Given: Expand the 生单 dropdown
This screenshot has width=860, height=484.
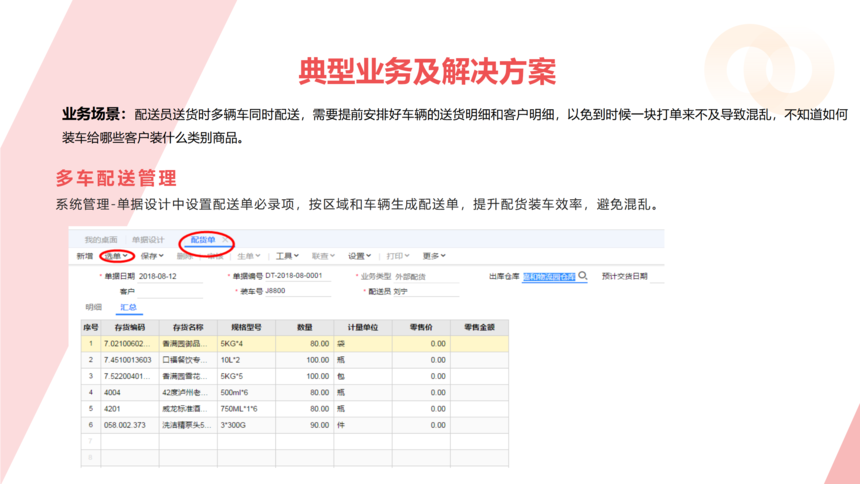Looking at the screenshot, I should coord(248,256).
